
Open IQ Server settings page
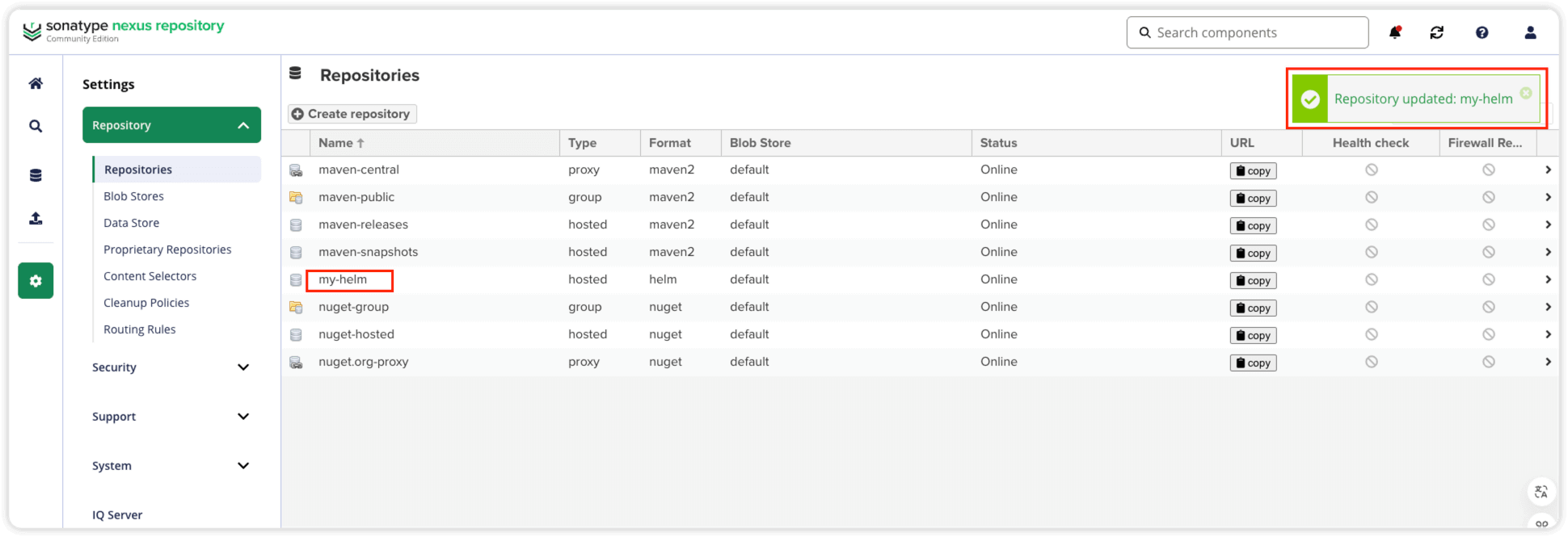117,515
